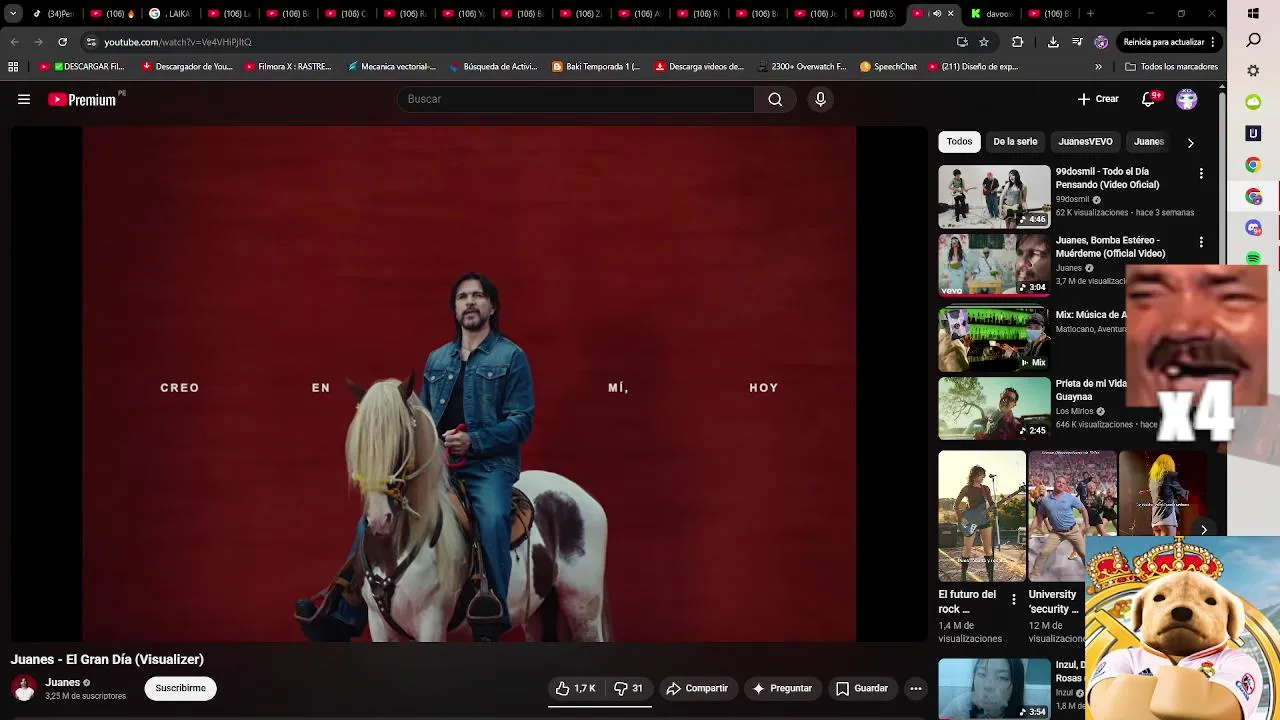This screenshot has height=720, width=1280.
Task: Switch to the LAIKA browser tab
Action: point(170,14)
